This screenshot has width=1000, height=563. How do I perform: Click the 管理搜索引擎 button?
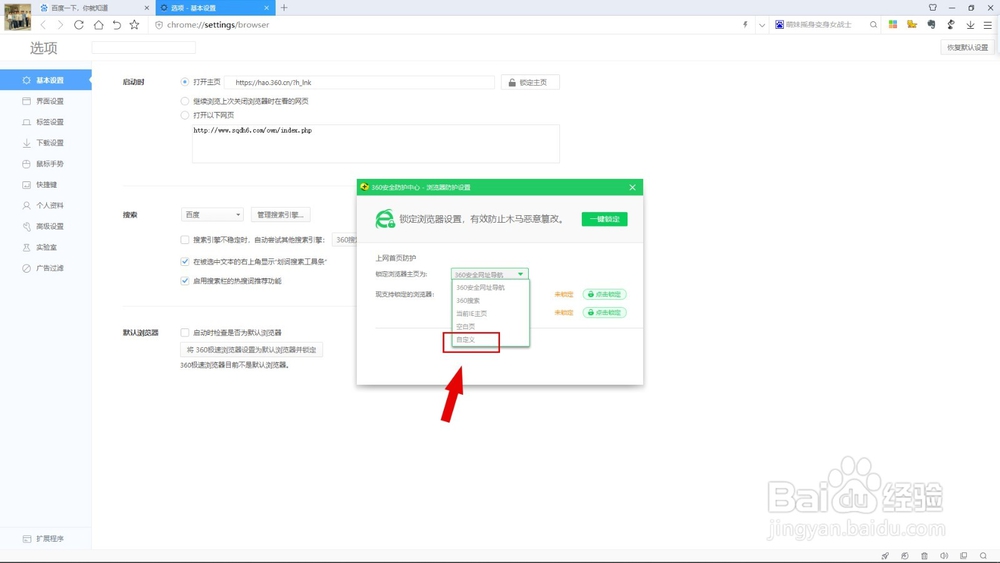280,215
